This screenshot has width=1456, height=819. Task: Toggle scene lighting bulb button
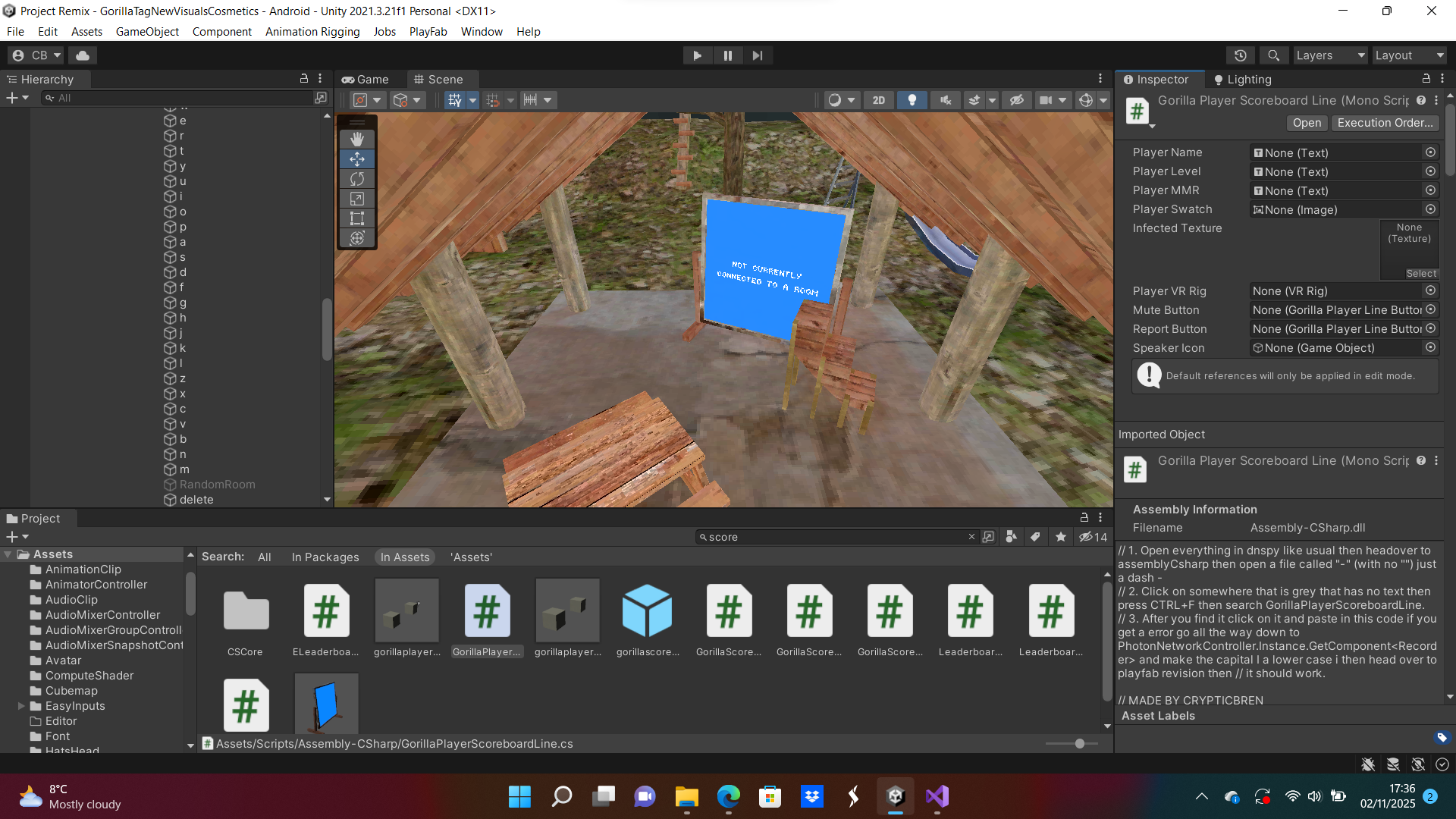(x=912, y=100)
